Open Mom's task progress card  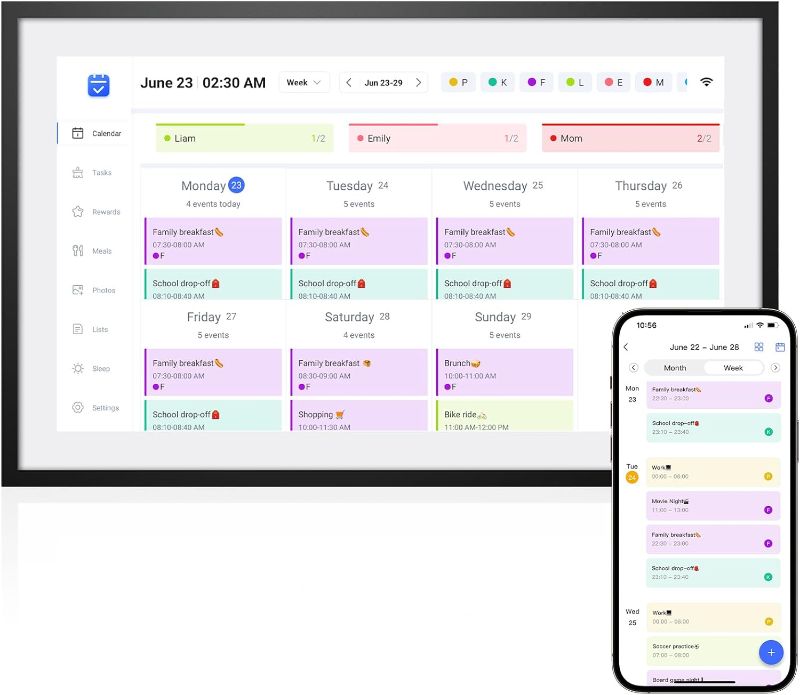coord(631,138)
